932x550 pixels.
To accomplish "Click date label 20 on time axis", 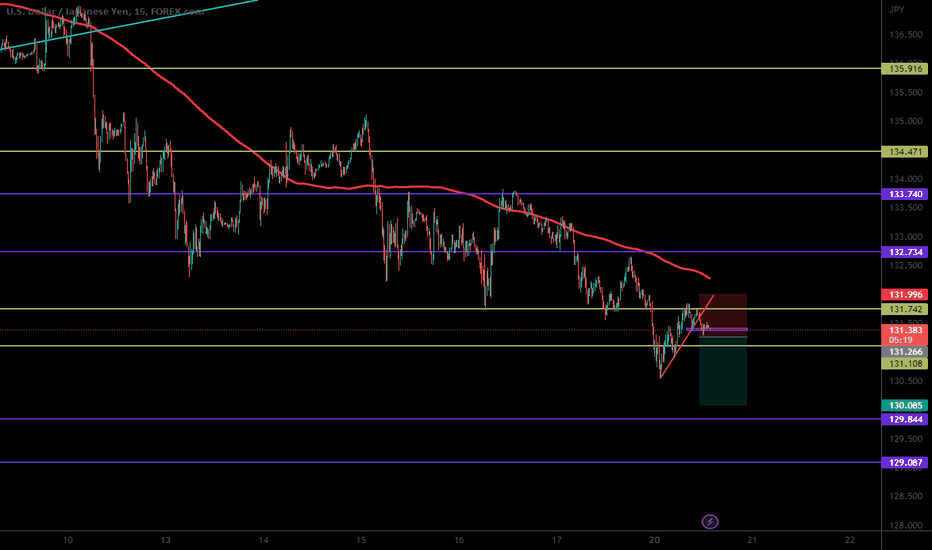I will (x=654, y=540).
